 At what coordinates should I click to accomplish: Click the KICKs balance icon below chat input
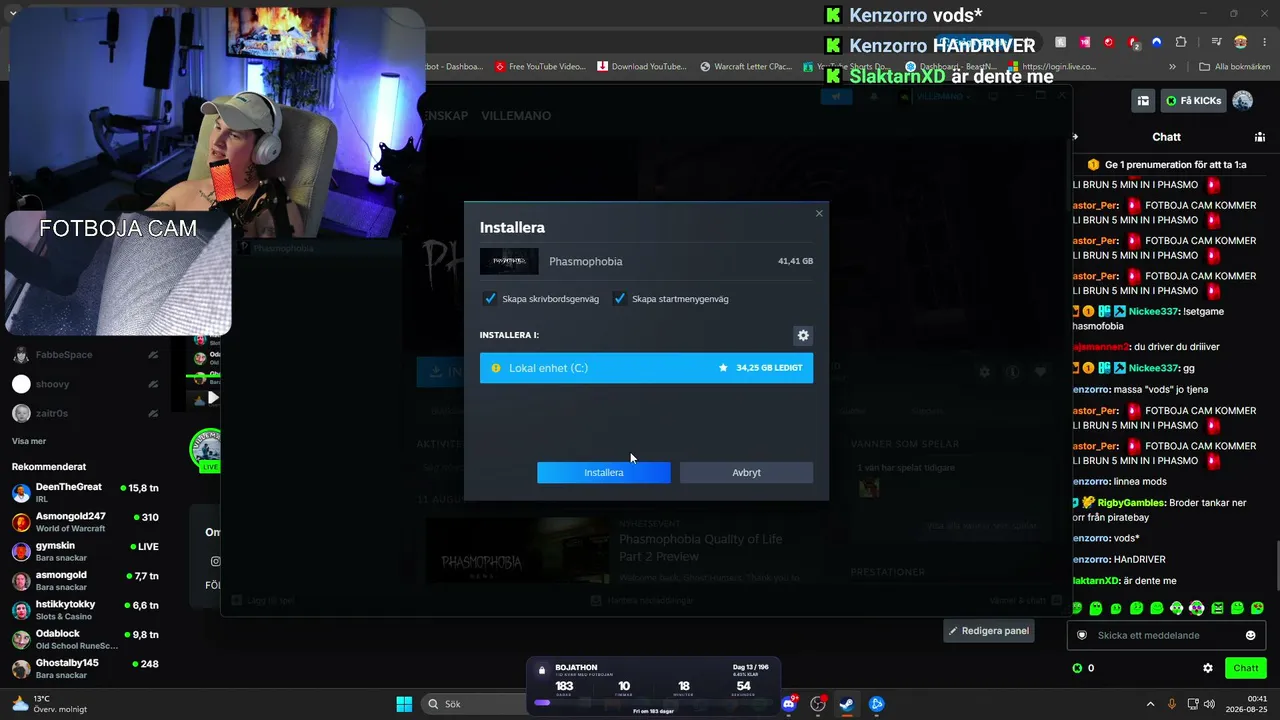point(1077,668)
